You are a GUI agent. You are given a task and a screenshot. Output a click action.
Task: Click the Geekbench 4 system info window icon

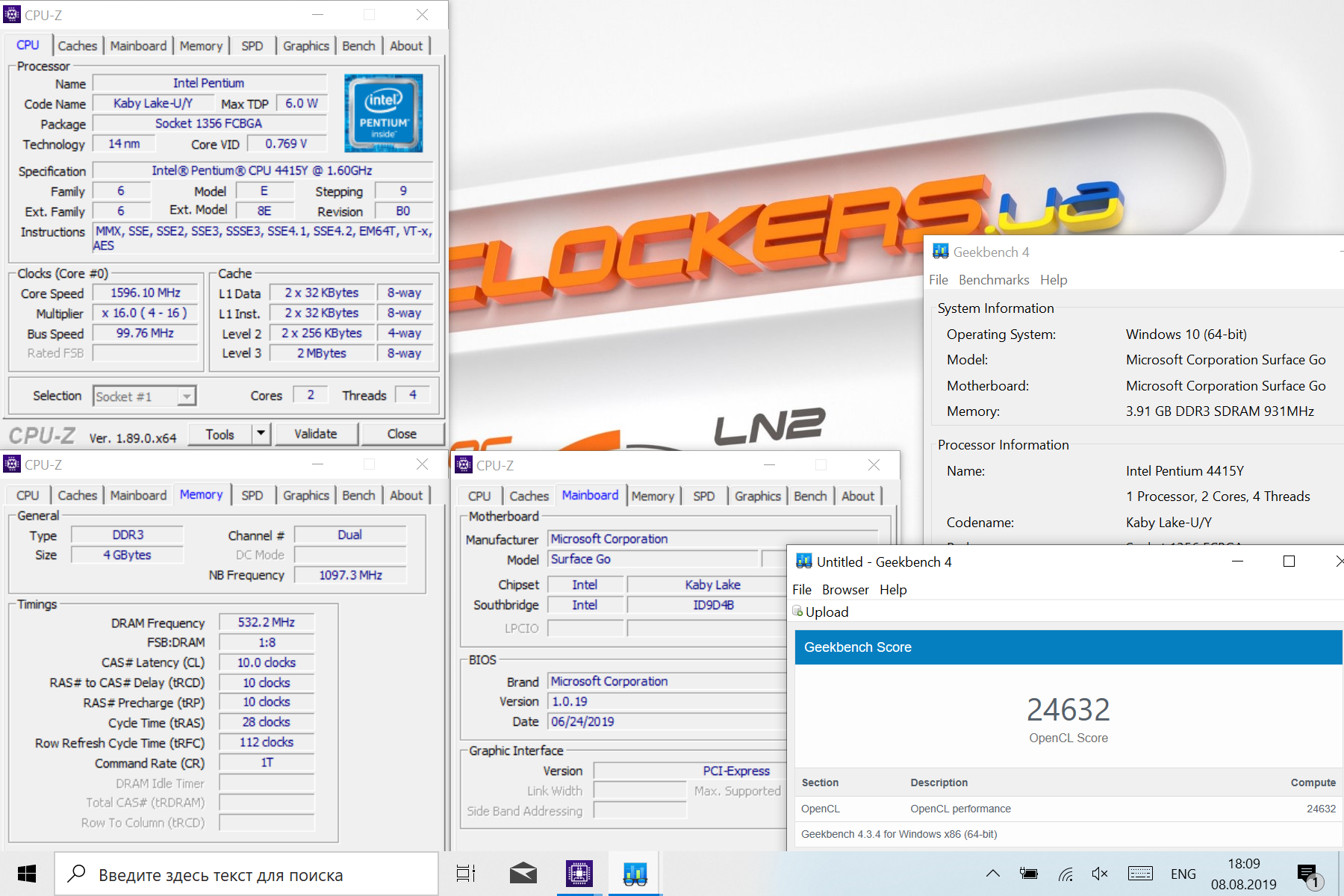(940, 252)
